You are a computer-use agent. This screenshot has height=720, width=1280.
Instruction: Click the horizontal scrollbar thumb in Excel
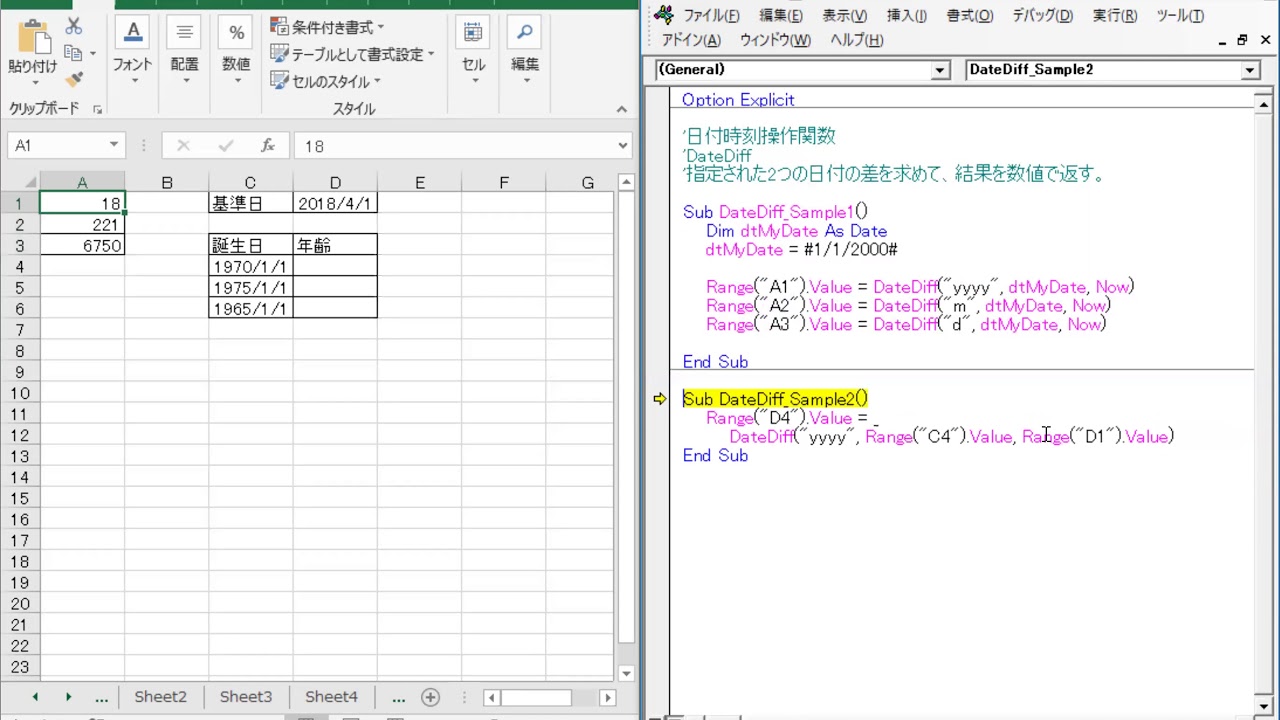coord(537,697)
